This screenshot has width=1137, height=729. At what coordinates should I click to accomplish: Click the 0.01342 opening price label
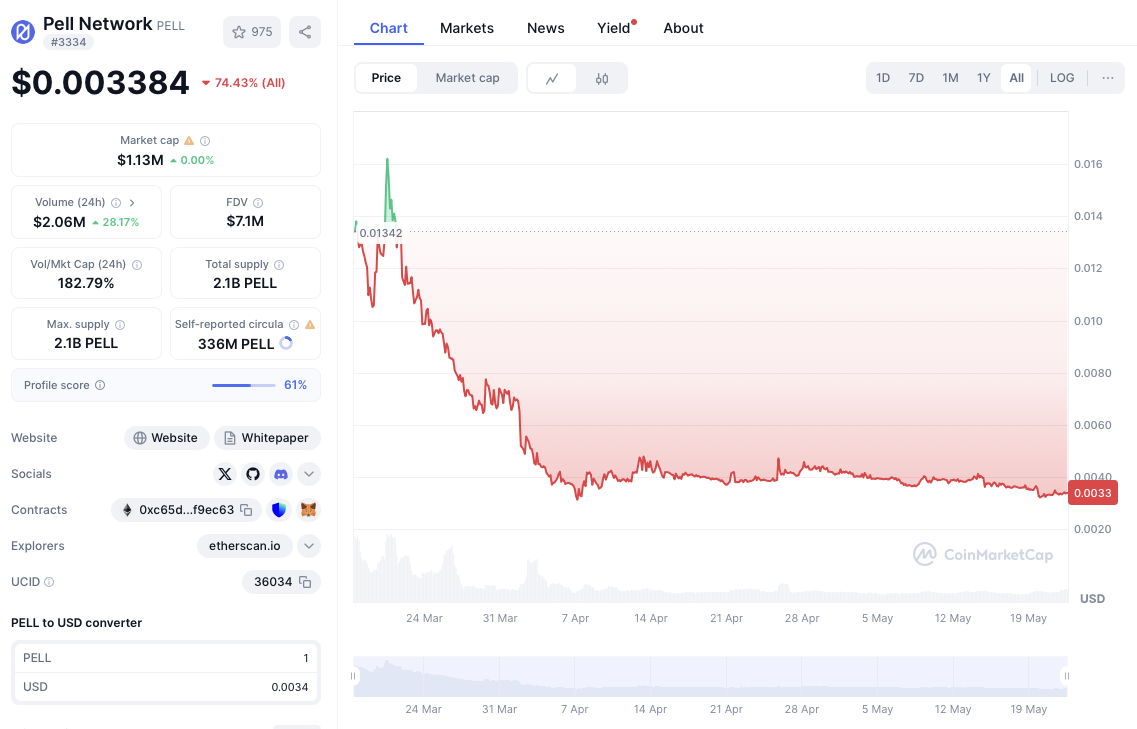pos(381,233)
